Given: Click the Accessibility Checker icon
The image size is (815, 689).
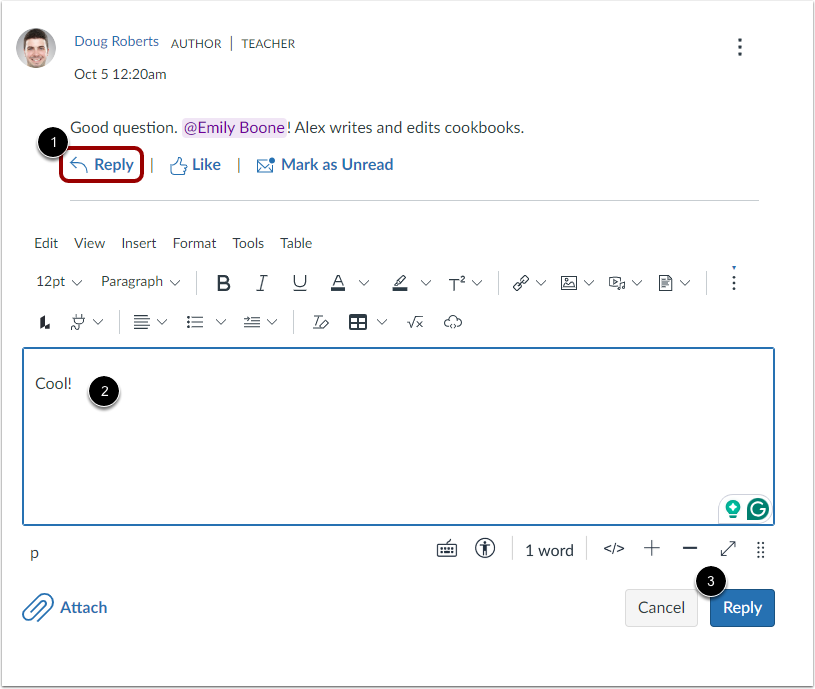Looking at the screenshot, I should pyautogui.click(x=485, y=548).
